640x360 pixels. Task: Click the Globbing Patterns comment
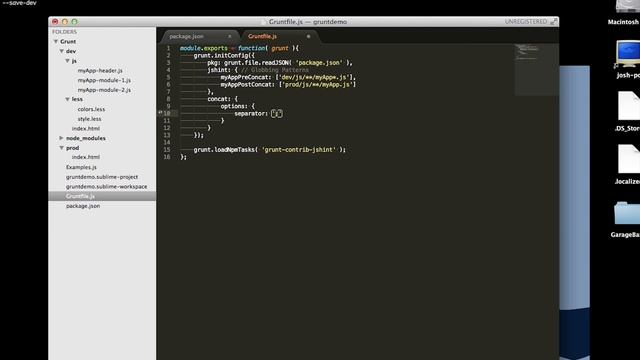[x=275, y=70]
